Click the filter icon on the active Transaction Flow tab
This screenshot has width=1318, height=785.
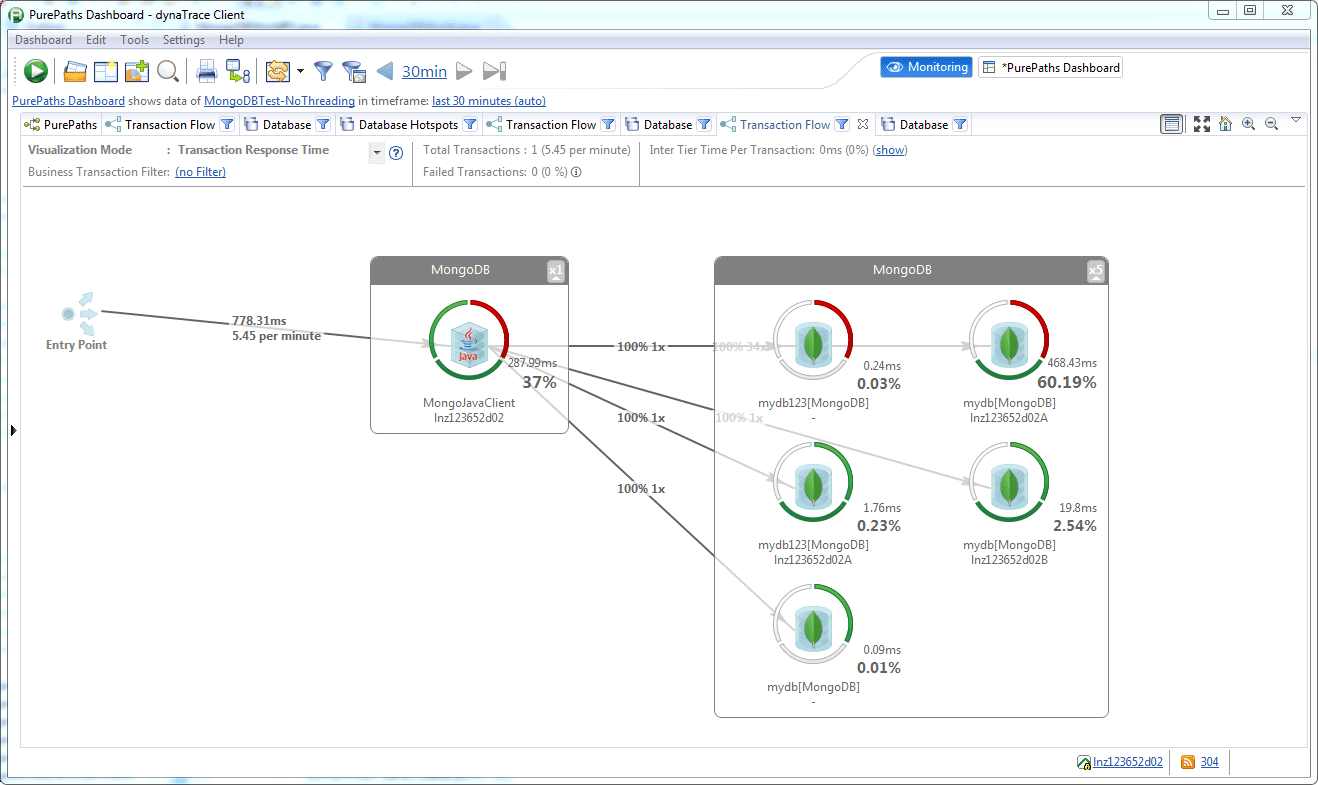click(x=842, y=125)
